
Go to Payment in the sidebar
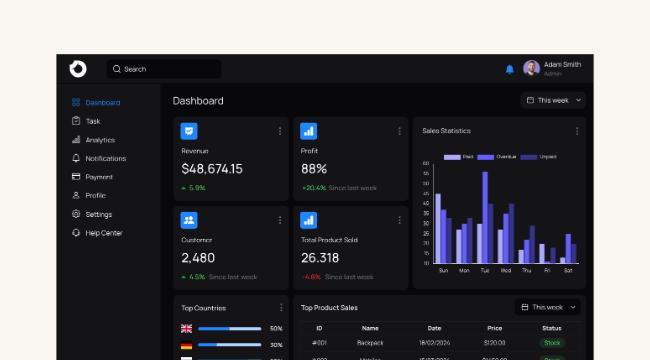99,177
